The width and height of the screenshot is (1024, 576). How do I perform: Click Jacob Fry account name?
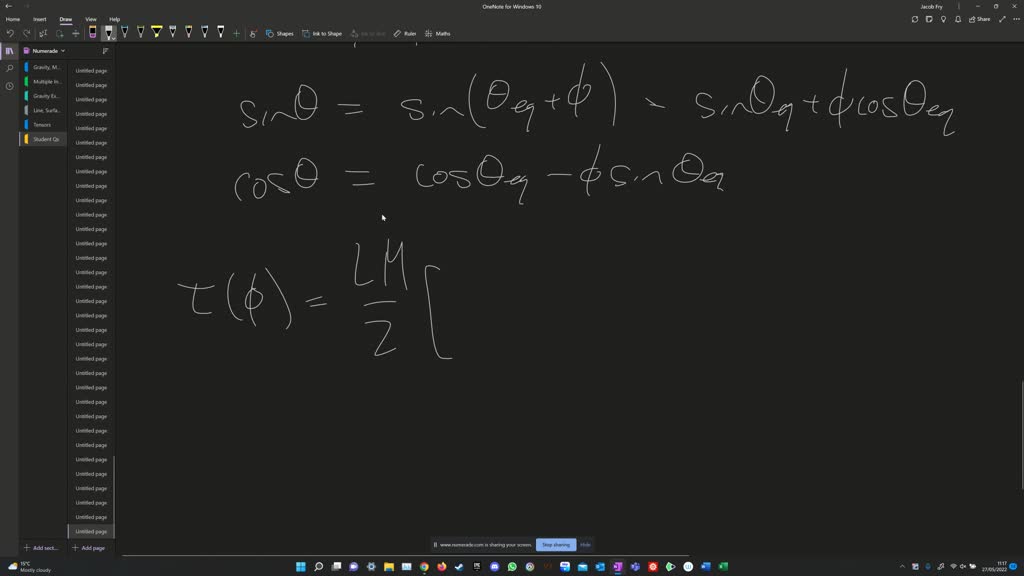click(x=931, y=7)
